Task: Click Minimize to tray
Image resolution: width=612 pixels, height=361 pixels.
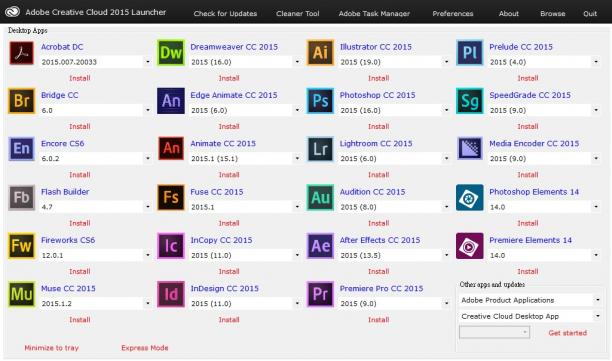Action: click(52, 348)
